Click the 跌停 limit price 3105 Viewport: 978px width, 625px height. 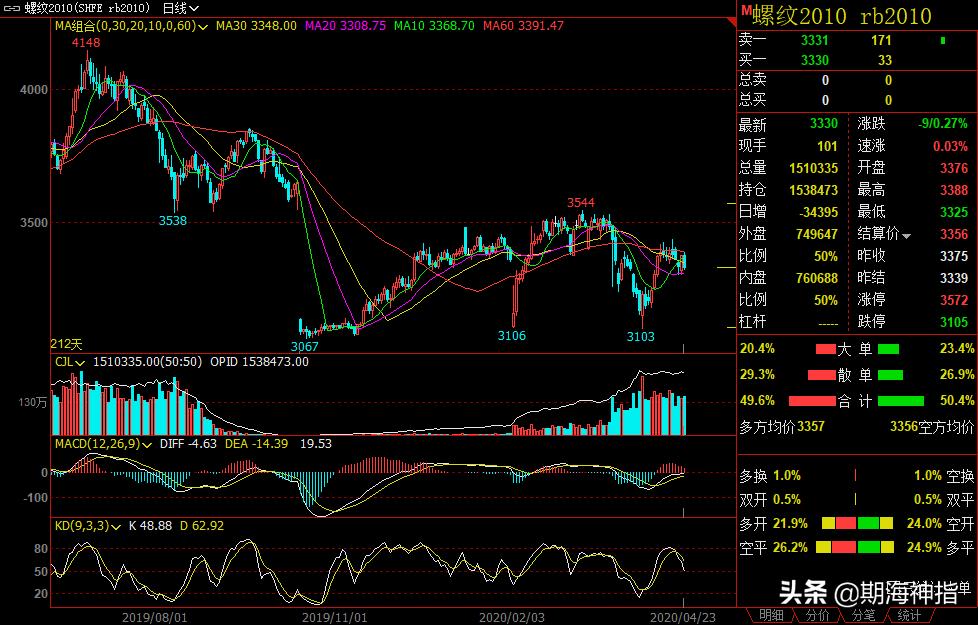coord(954,322)
